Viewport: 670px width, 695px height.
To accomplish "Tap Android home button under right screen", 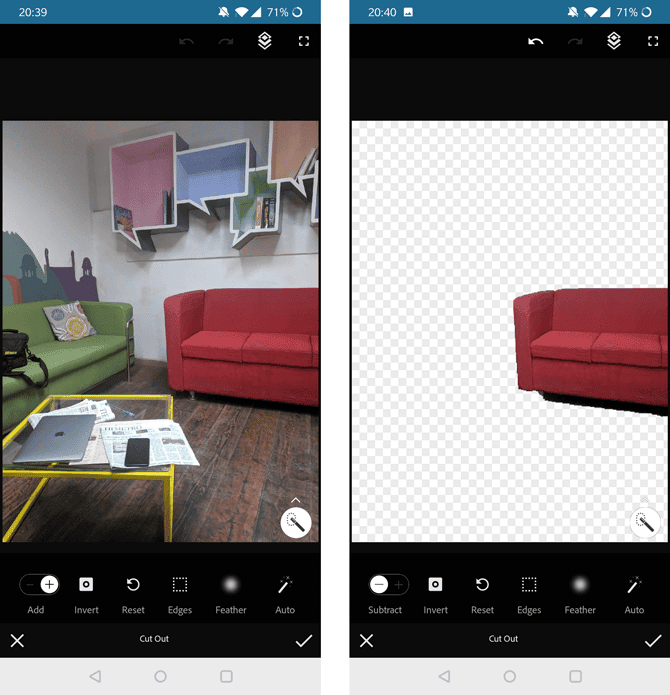I will (x=510, y=676).
